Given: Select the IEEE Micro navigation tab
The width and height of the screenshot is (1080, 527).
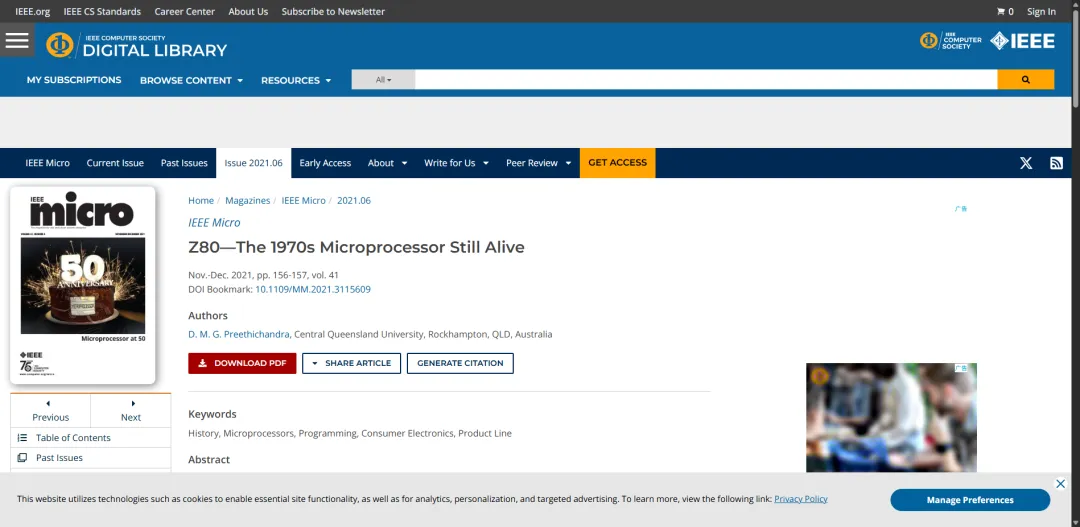Looking at the screenshot, I should click(x=48, y=163).
